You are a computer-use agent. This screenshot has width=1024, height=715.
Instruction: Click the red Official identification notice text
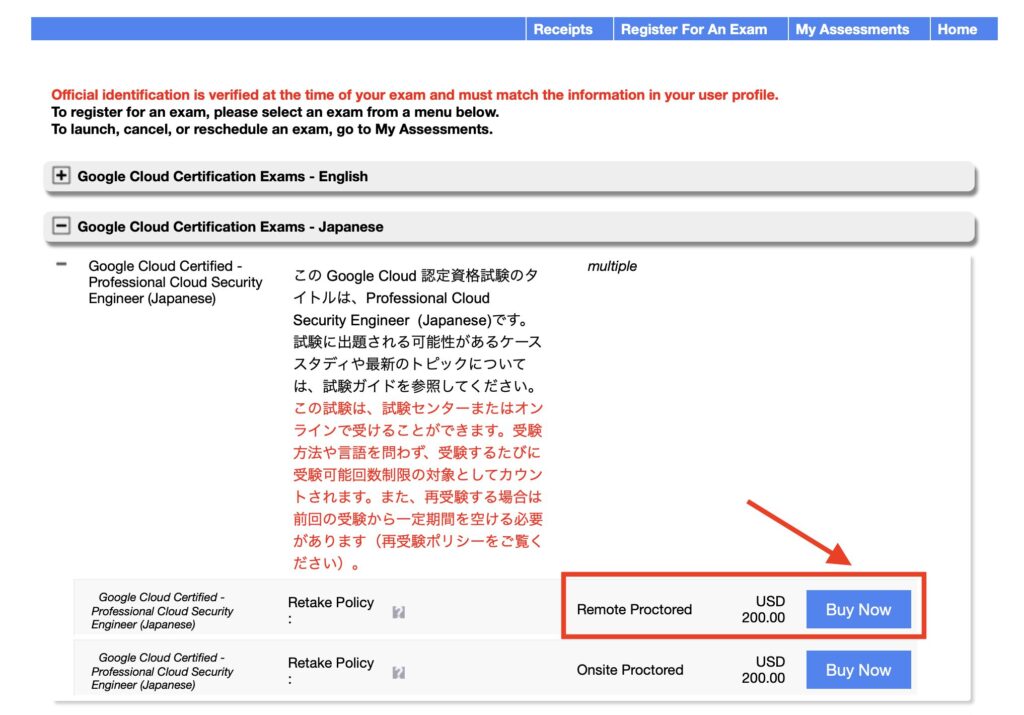pos(415,95)
